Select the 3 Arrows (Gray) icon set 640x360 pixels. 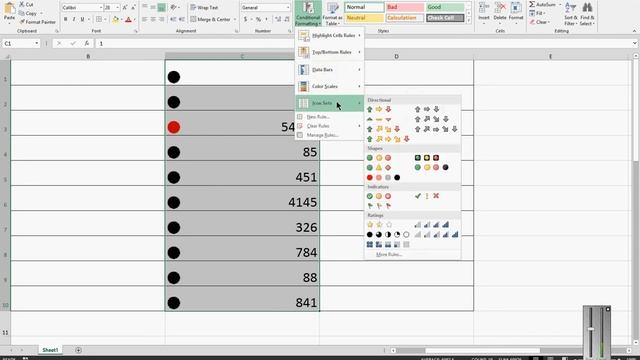[427, 109]
